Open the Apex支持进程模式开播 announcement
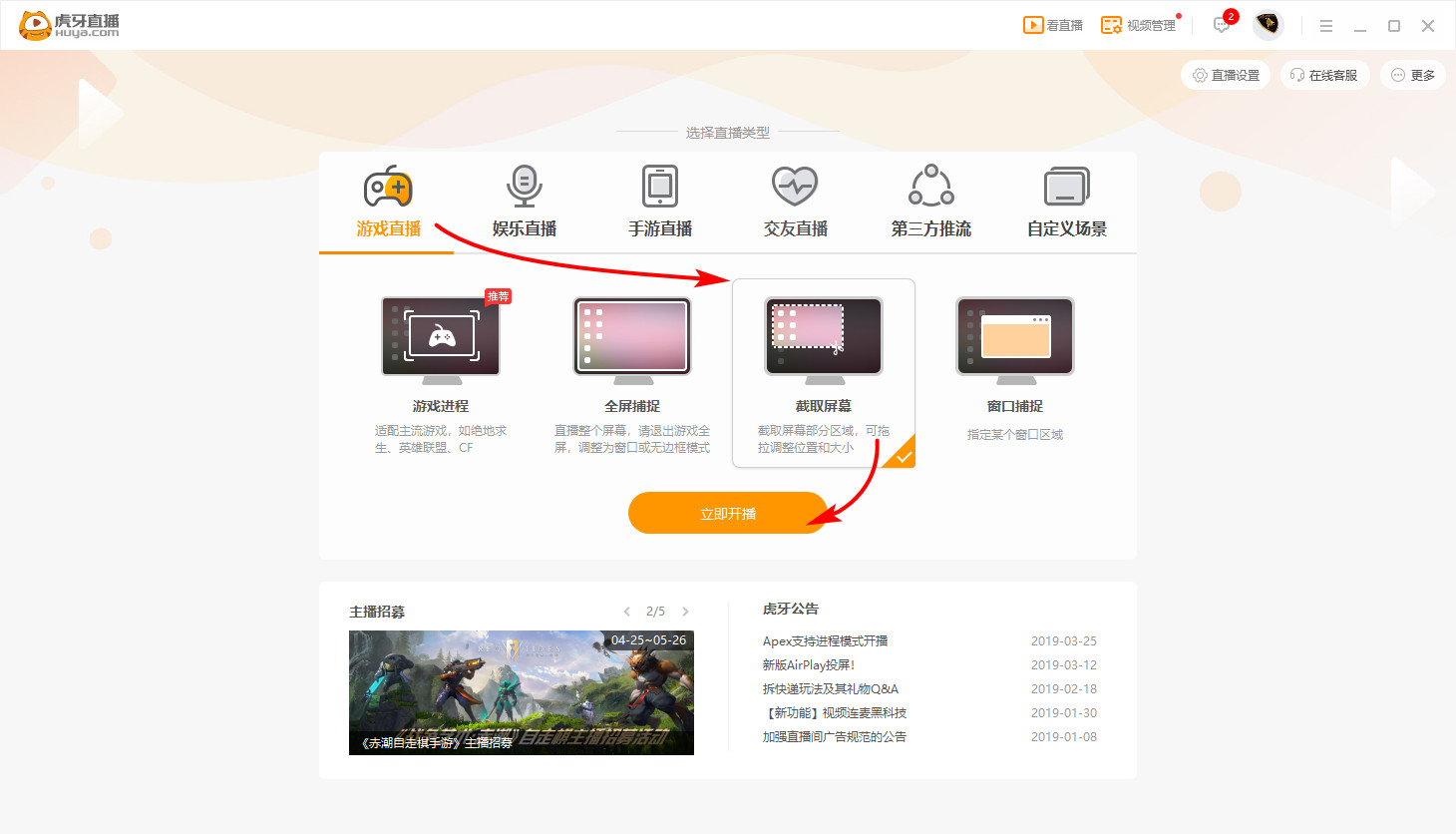 coord(828,640)
